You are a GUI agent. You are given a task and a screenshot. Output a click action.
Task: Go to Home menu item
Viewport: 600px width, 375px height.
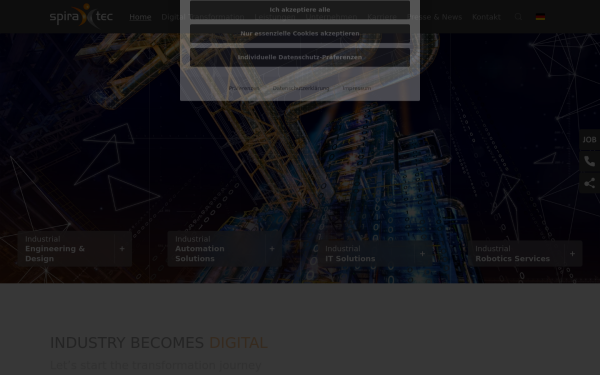[140, 17]
